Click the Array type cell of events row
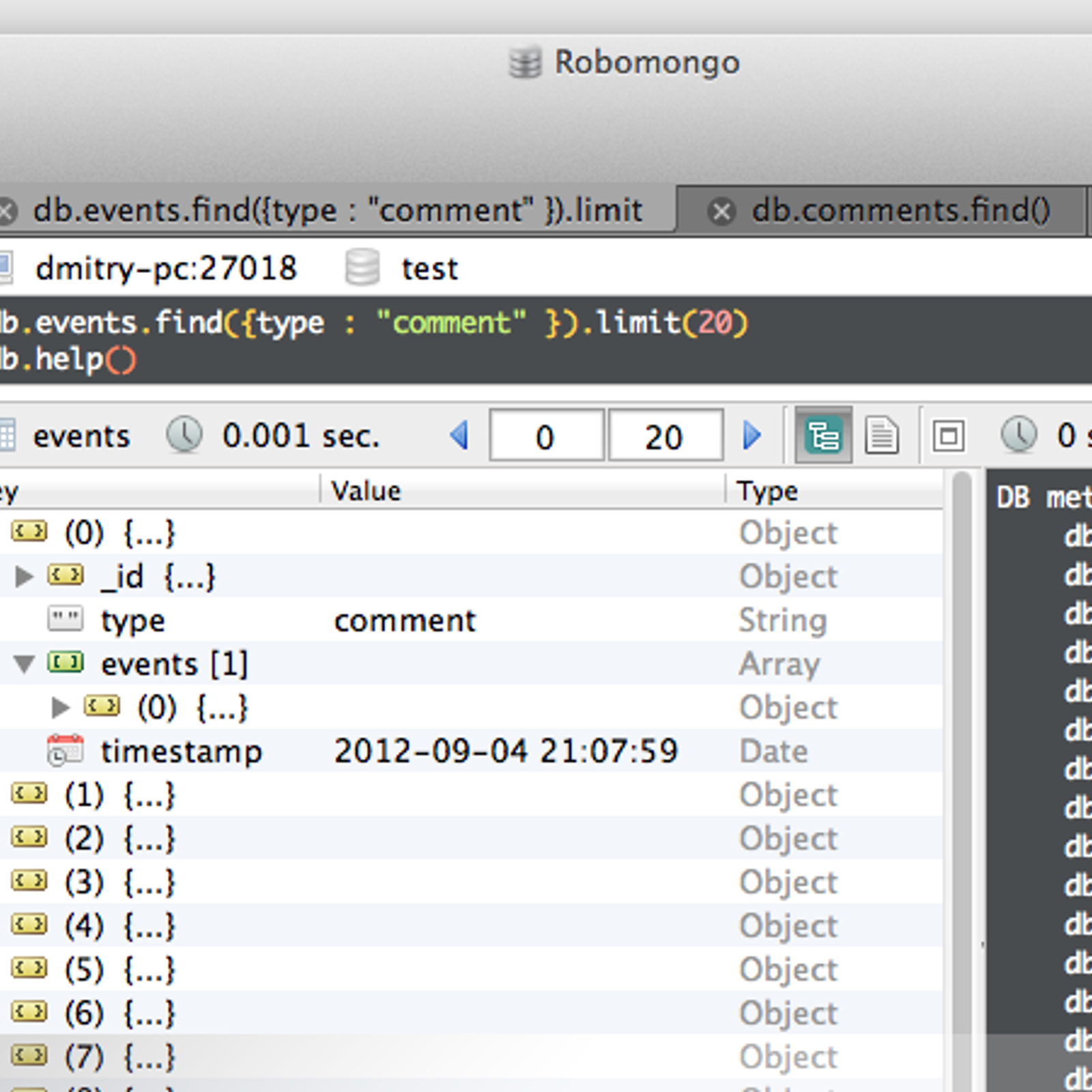The width and height of the screenshot is (1092, 1092). 779,664
